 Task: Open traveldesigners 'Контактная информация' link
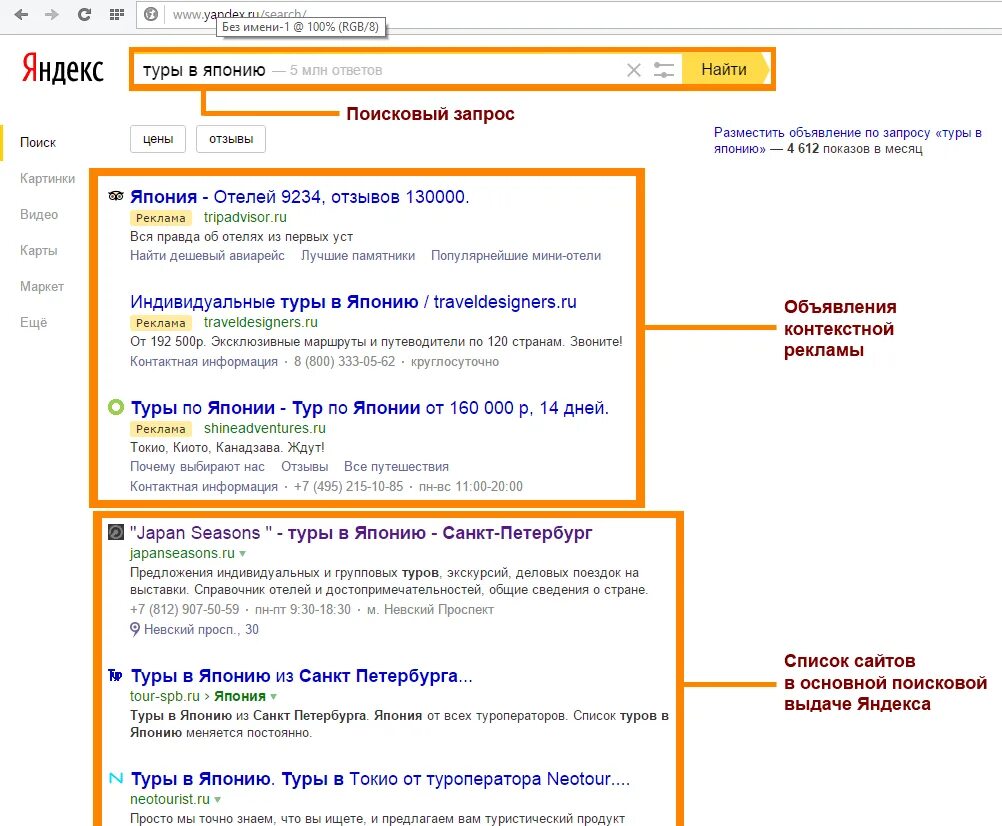(204, 362)
